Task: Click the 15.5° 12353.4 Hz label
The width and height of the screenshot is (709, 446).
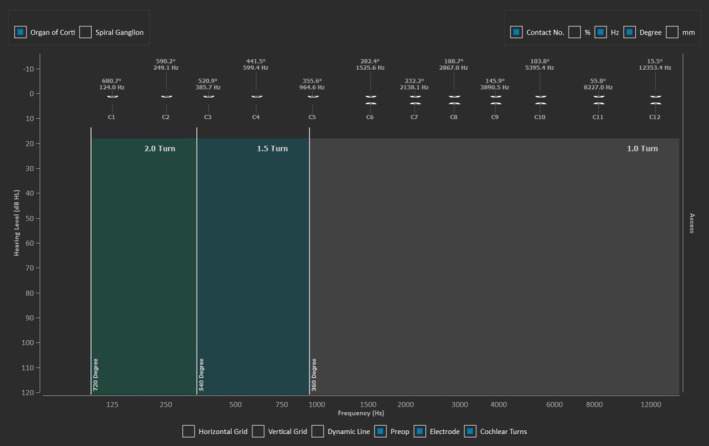Action: click(655, 64)
